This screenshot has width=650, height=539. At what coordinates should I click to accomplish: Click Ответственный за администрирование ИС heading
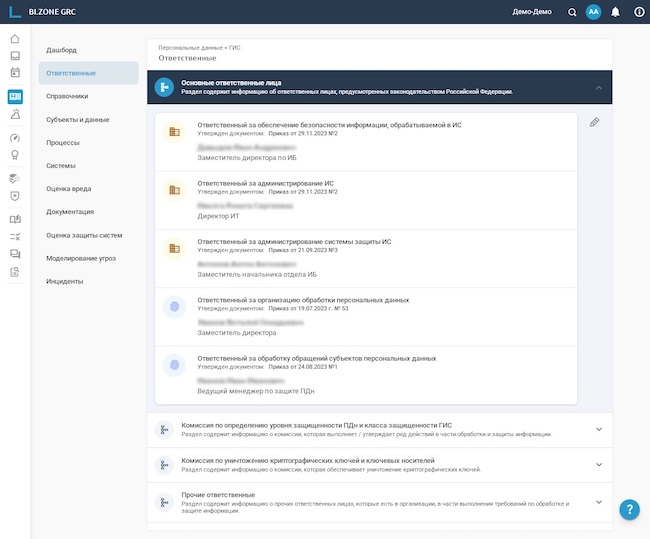point(265,183)
